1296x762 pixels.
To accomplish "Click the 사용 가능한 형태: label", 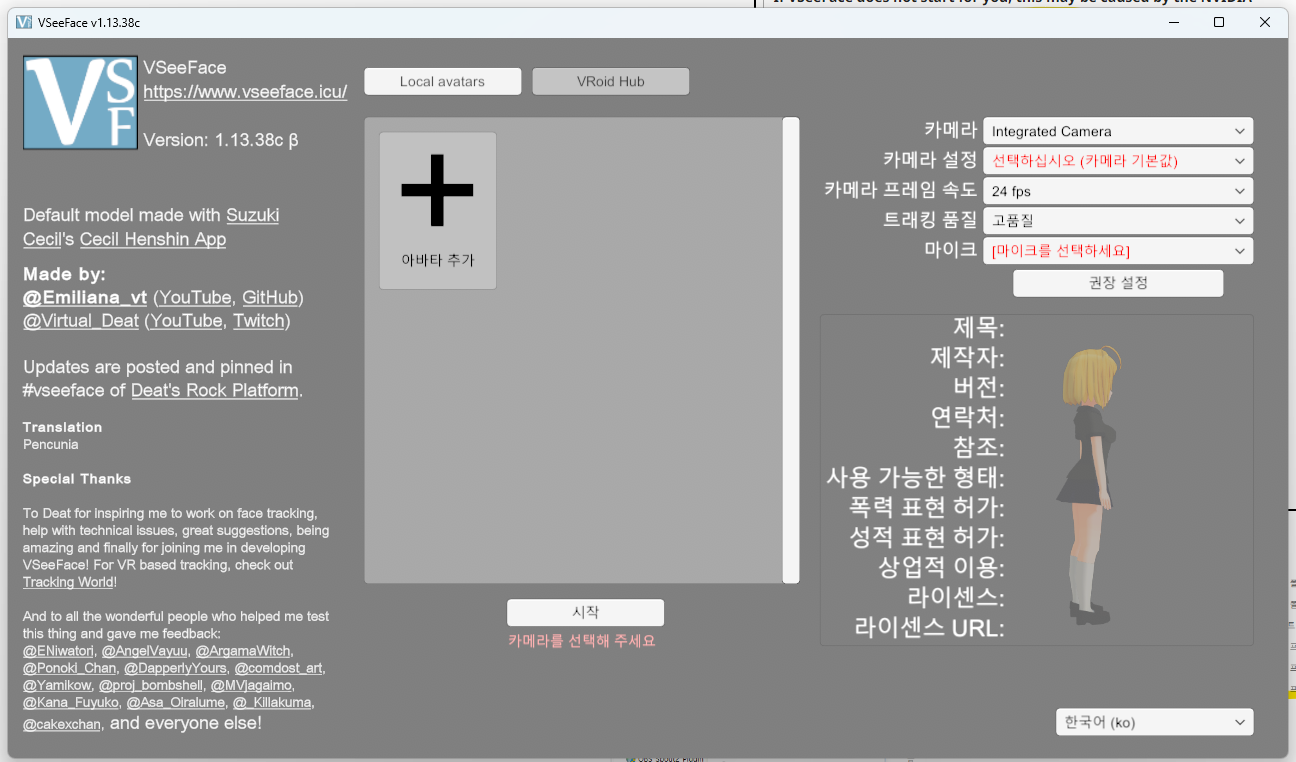I will [916, 478].
